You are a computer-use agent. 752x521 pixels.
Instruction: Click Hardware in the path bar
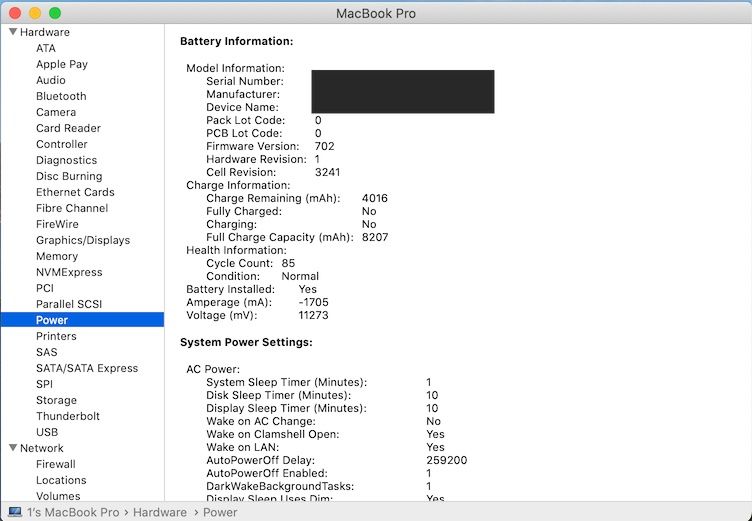point(160,512)
